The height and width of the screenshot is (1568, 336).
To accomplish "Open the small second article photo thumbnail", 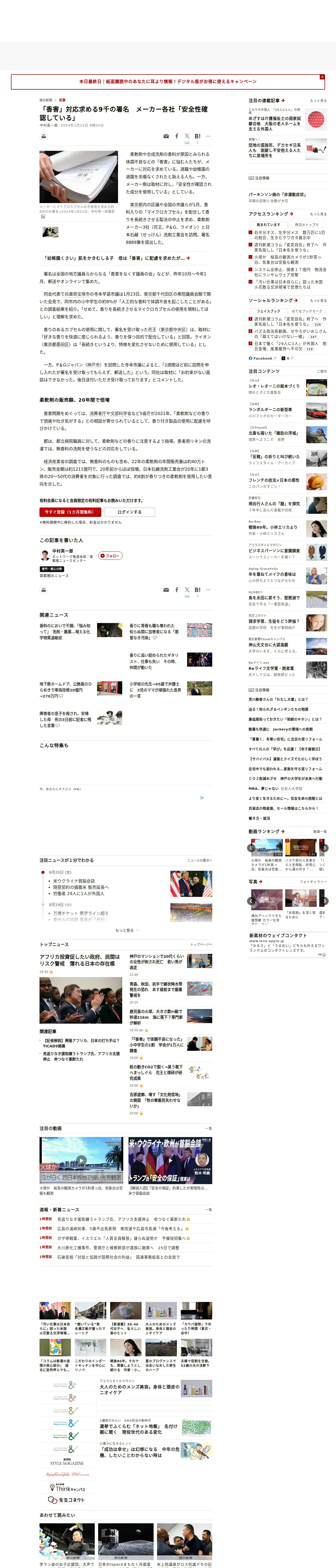I will pyautogui.click(x=51, y=232).
